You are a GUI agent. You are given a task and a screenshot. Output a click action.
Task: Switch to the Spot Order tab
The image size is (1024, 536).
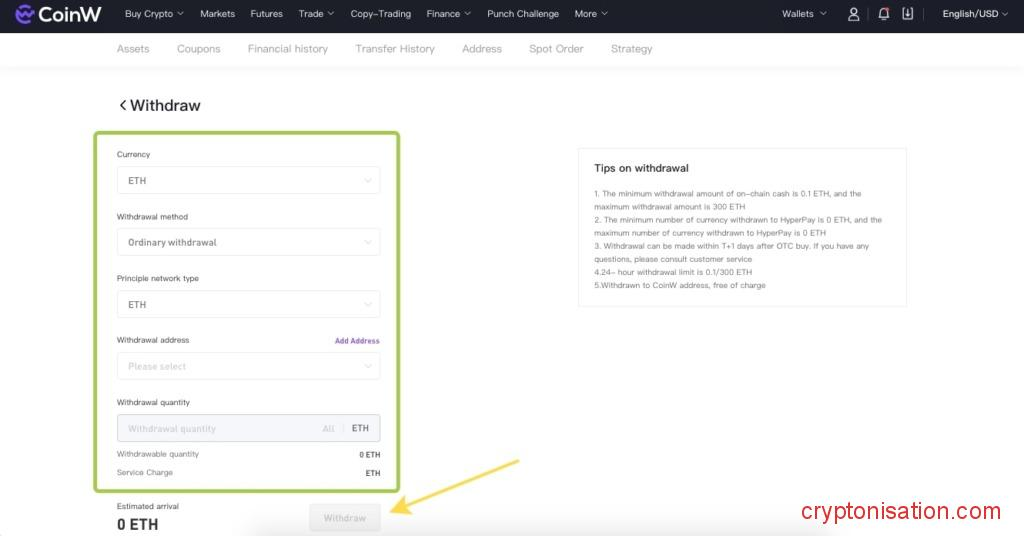(556, 49)
